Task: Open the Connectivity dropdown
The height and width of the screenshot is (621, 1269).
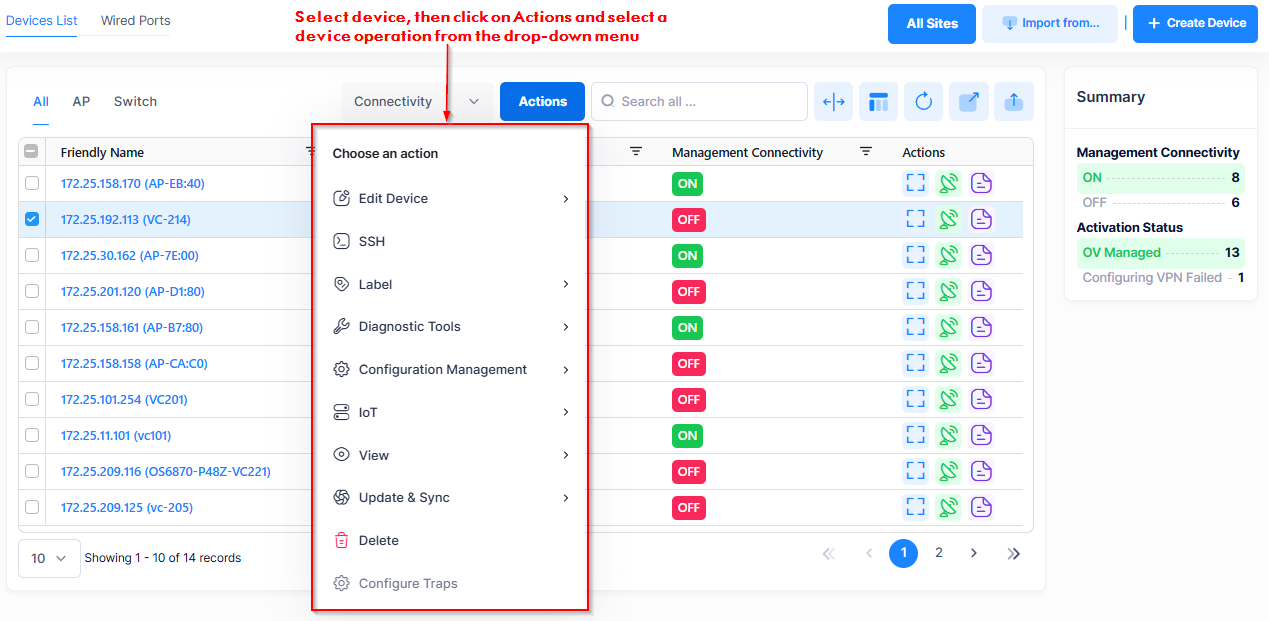Action: tap(416, 102)
